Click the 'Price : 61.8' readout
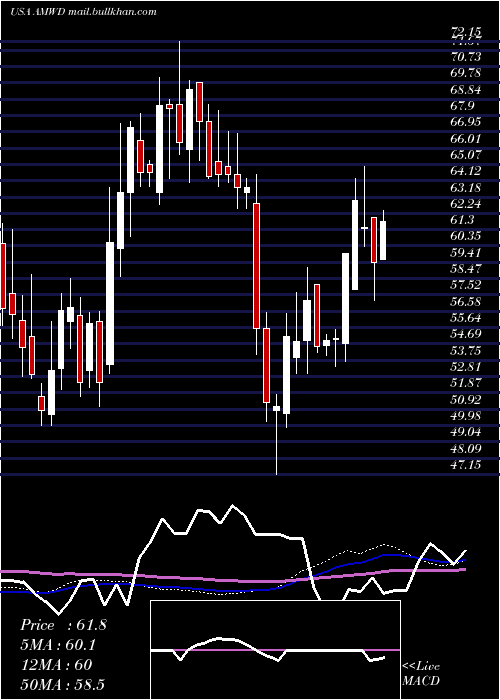500x700 pixels. click(63, 625)
